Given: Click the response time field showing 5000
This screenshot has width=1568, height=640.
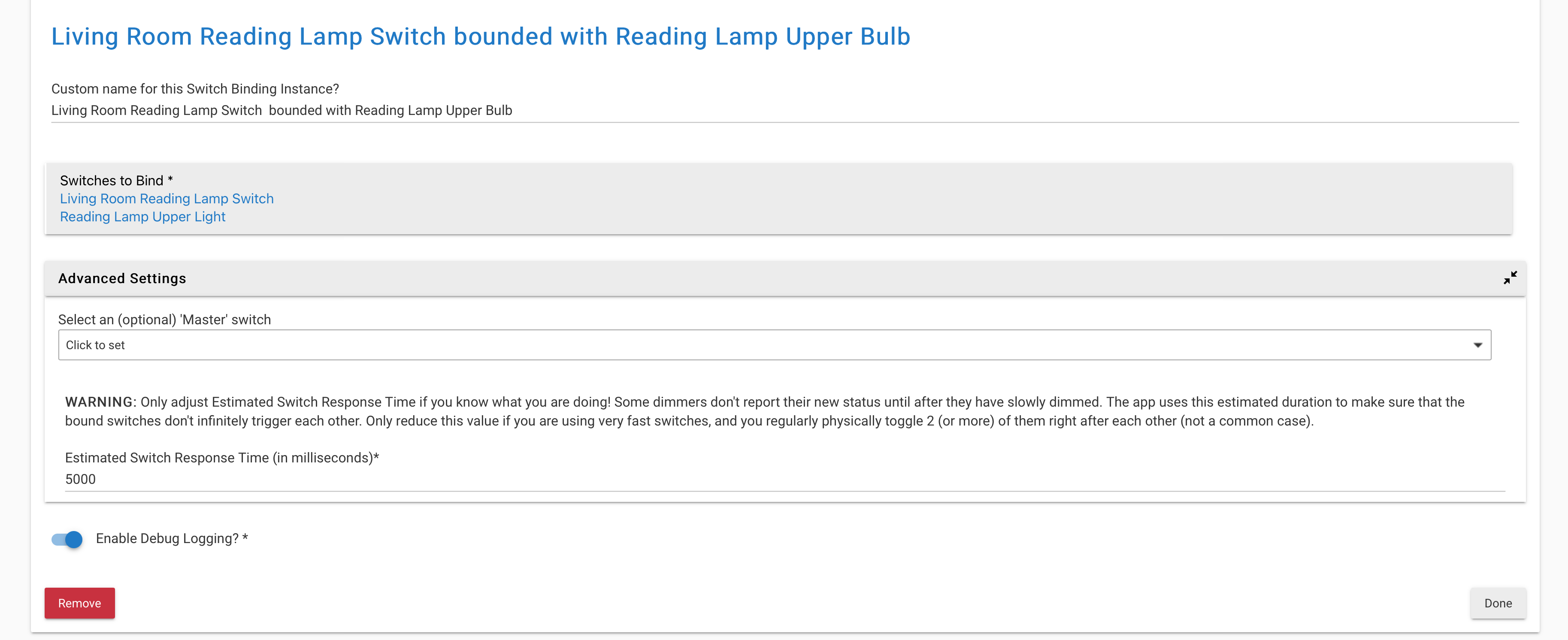Looking at the screenshot, I should (784, 480).
